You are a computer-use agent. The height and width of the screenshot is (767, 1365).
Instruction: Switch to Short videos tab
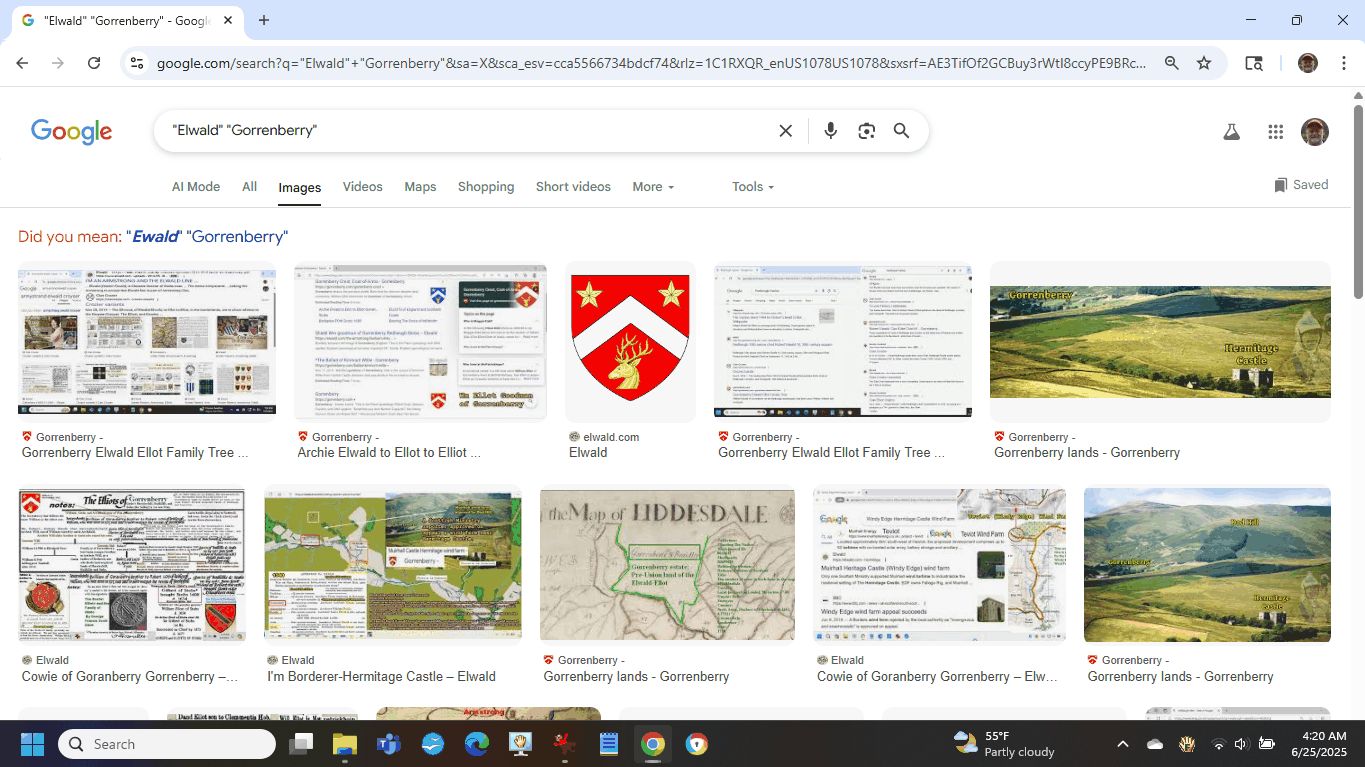pyautogui.click(x=573, y=187)
